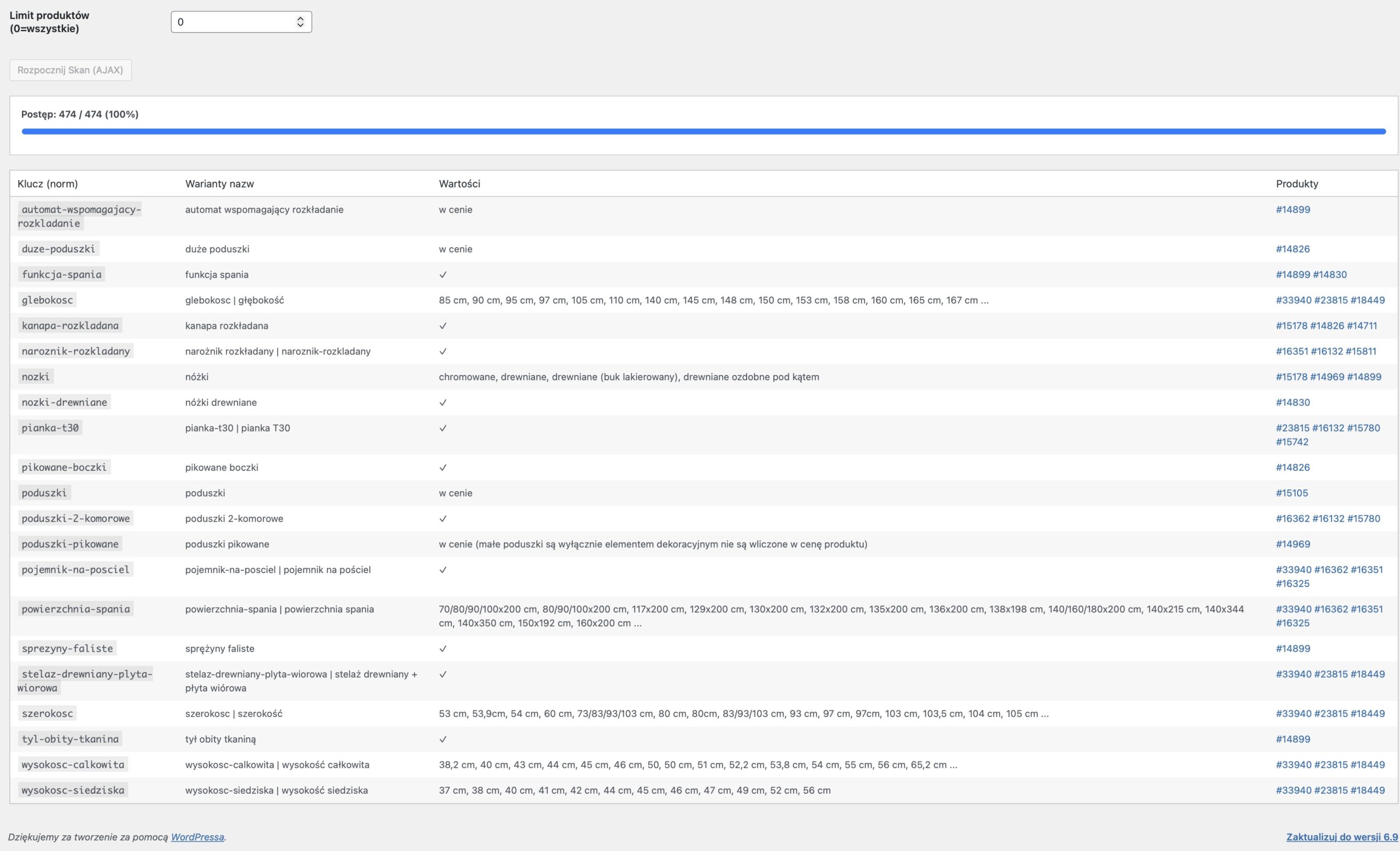Click the blue progress bar showing 100%
The width and height of the screenshot is (1400, 851).
pyautogui.click(x=700, y=131)
